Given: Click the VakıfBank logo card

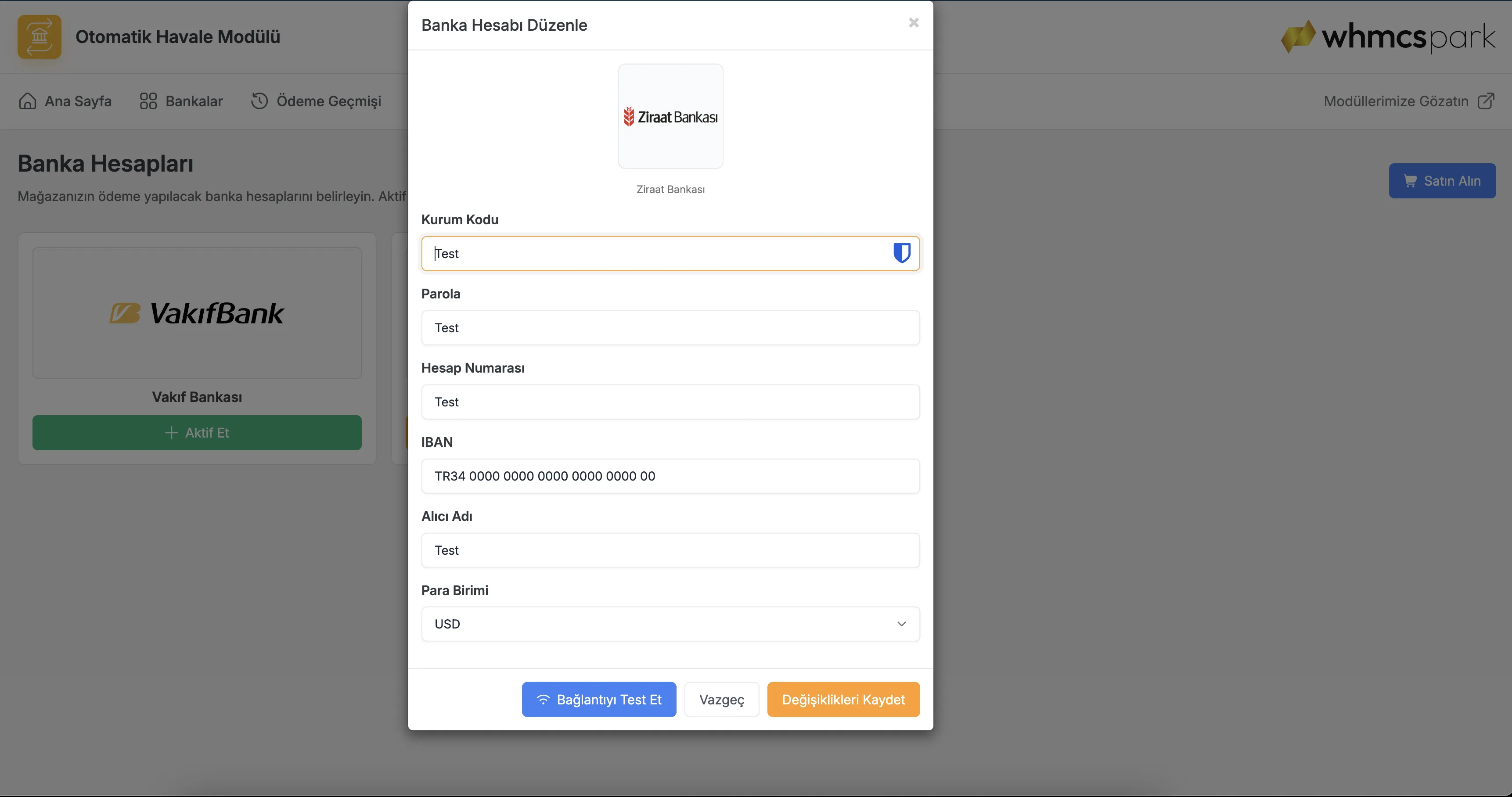Looking at the screenshot, I should pyautogui.click(x=197, y=313).
